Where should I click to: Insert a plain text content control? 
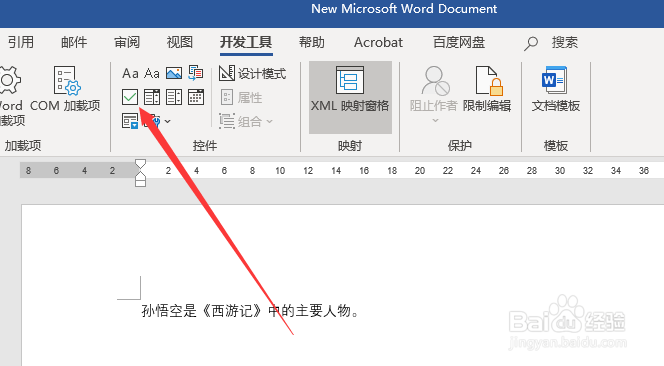tap(152, 73)
